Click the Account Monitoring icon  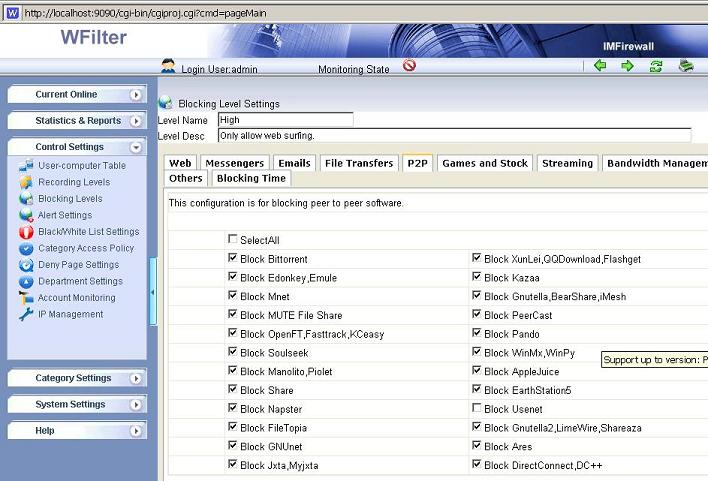pos(26,298)
